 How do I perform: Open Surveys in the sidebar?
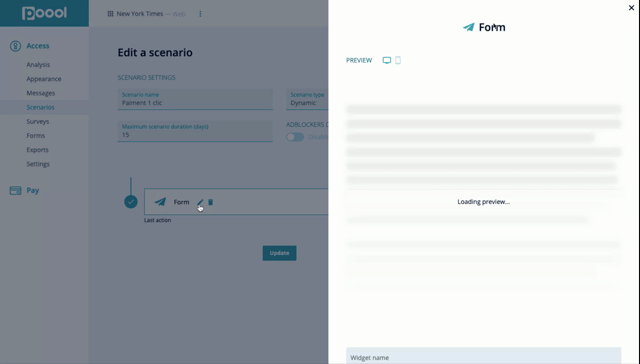[38, 121]
